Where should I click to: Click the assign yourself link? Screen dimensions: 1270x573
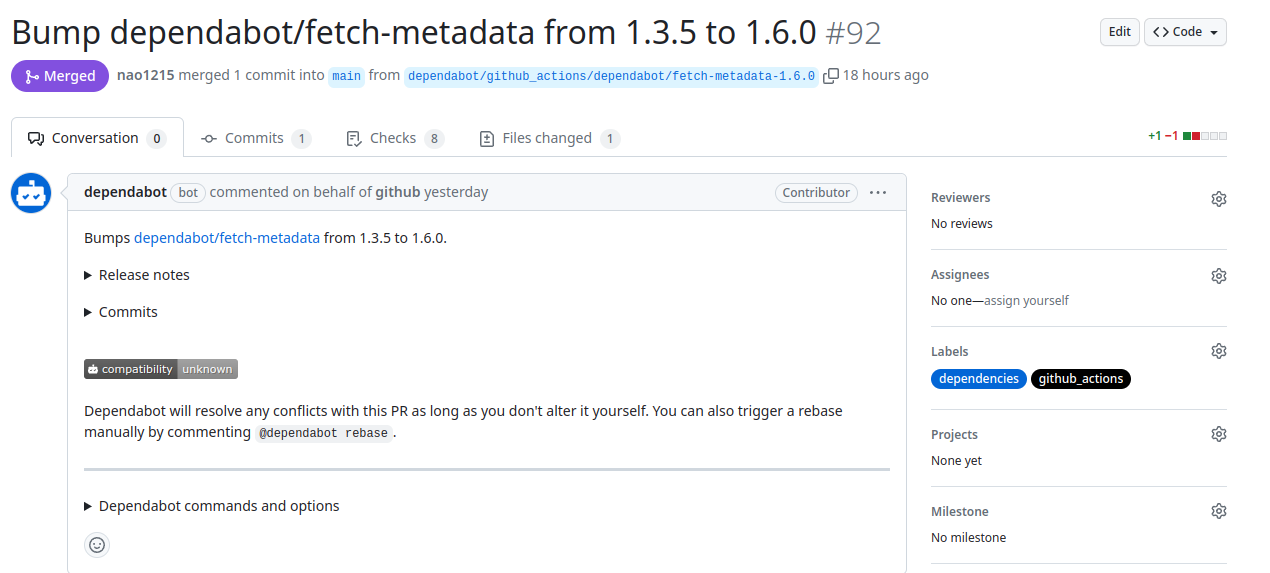click(x=1026, y=300)
